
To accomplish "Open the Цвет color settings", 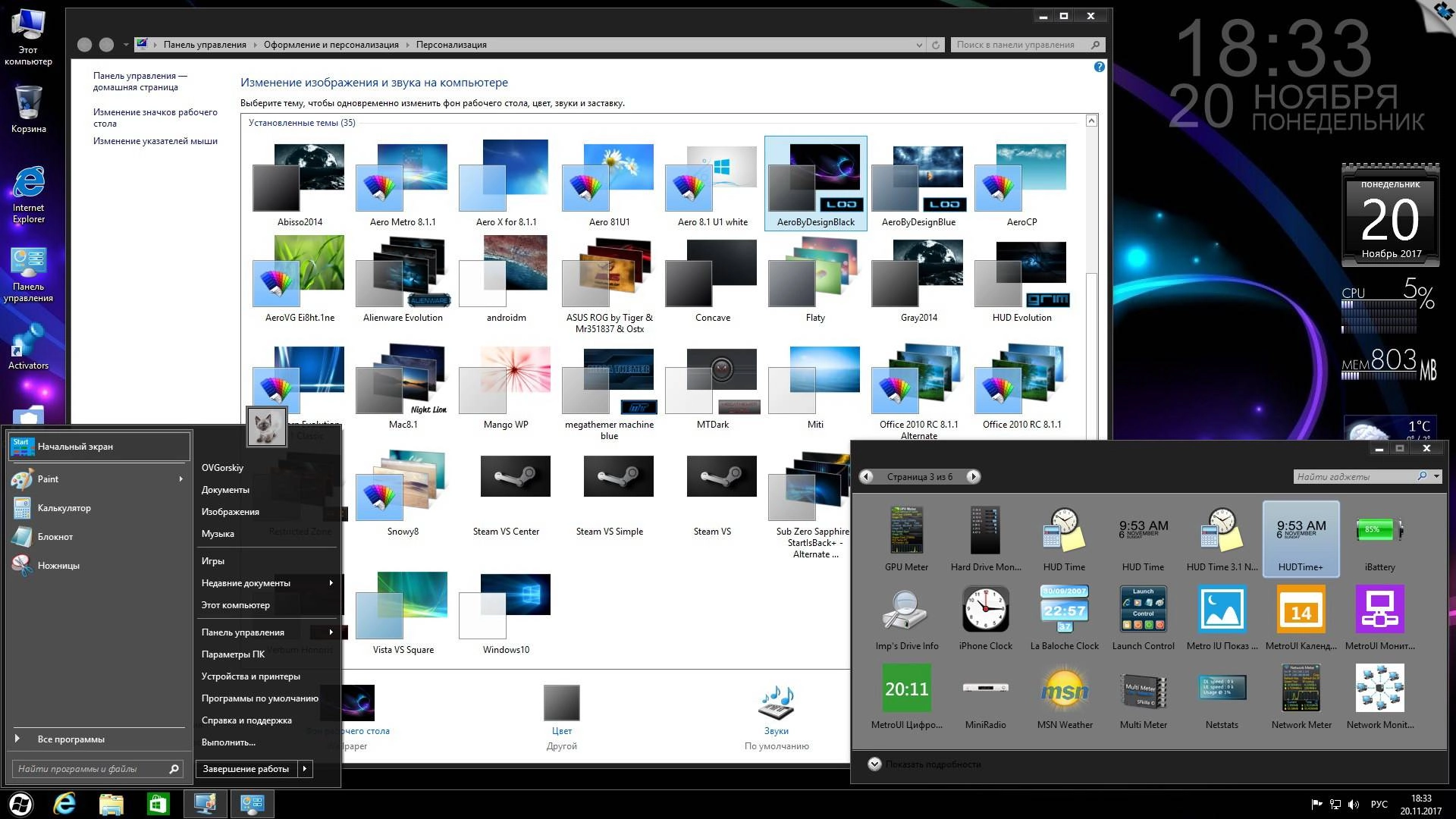I will pos(561,703).
